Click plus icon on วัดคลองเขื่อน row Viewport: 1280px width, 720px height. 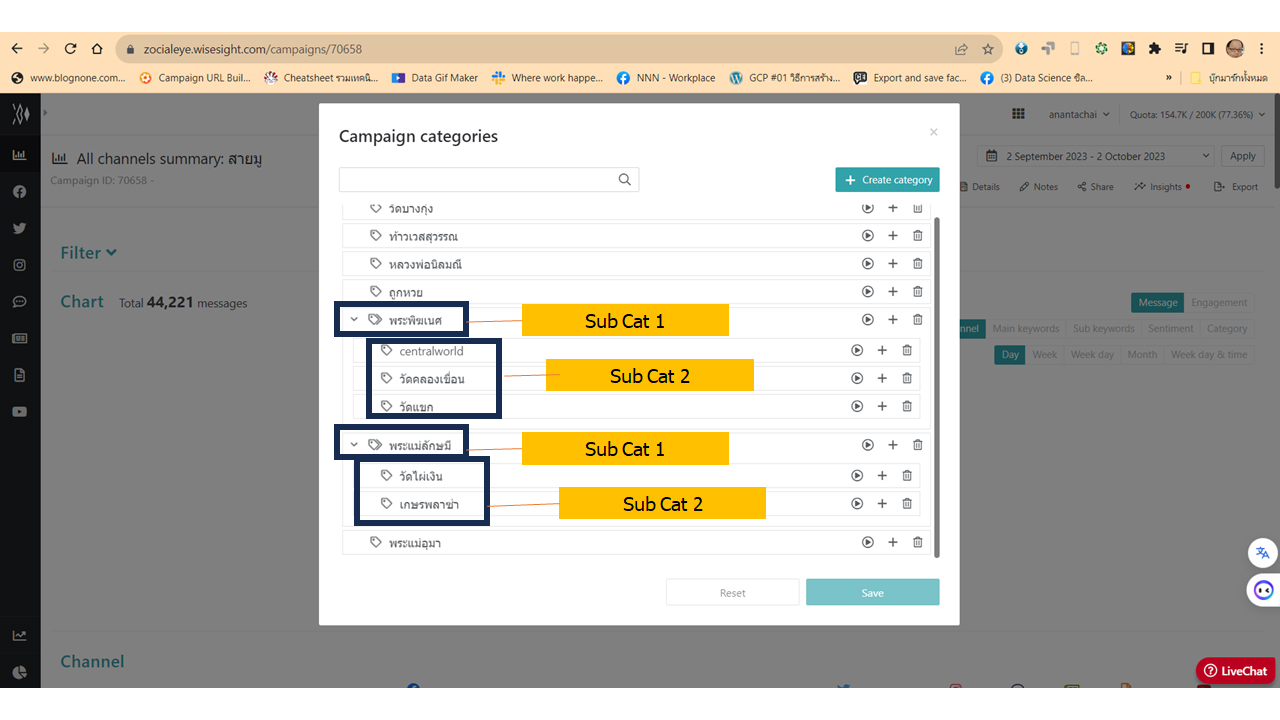(882, 379)
